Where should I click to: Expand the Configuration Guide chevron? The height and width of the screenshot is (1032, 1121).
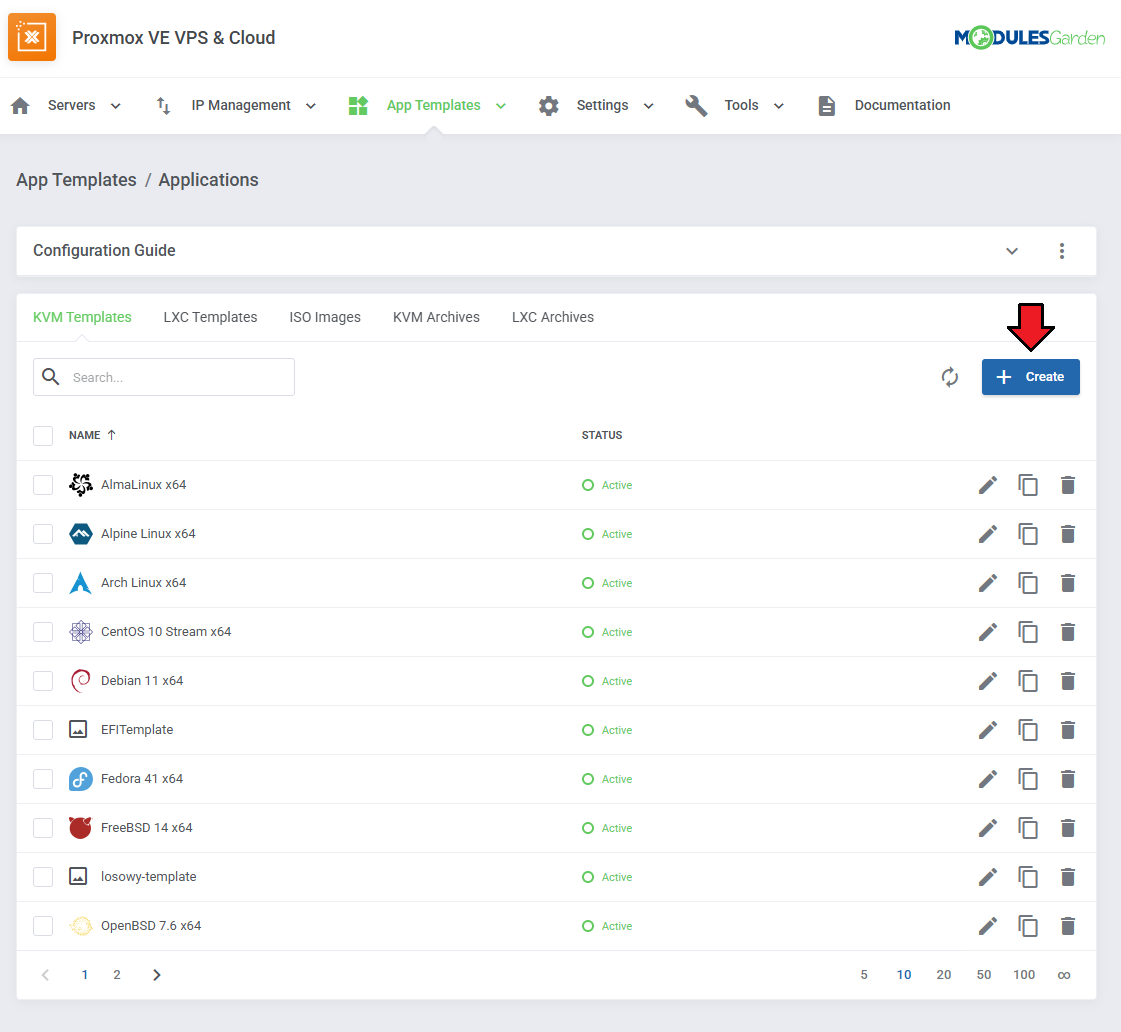coord(1012,251)
